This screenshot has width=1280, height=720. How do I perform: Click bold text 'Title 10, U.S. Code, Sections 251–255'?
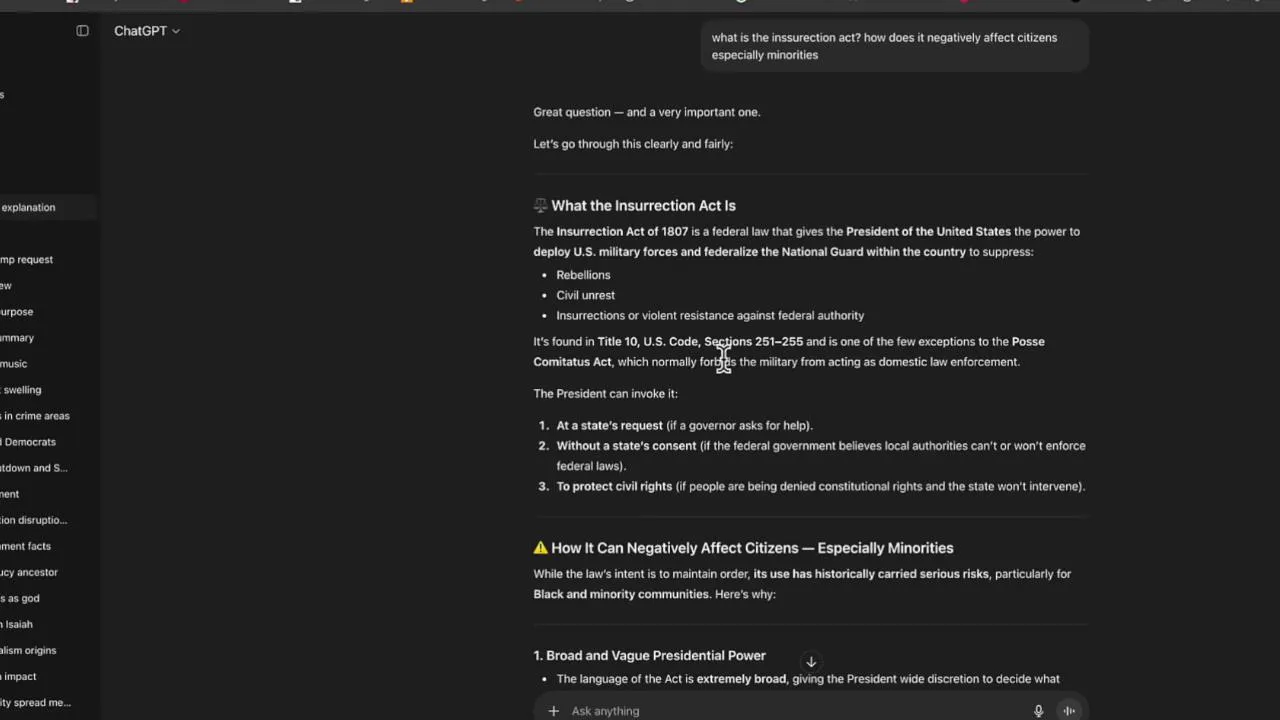click(x=700, y=341)
